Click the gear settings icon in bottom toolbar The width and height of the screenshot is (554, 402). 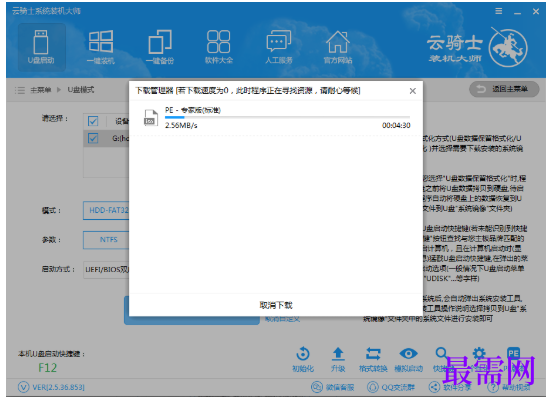pyautogui.click(x=479, y=353)
